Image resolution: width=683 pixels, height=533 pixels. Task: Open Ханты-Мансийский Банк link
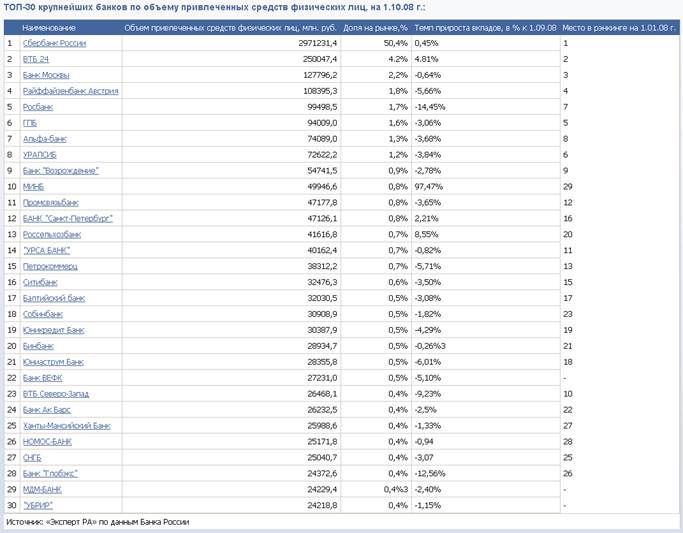67,426
